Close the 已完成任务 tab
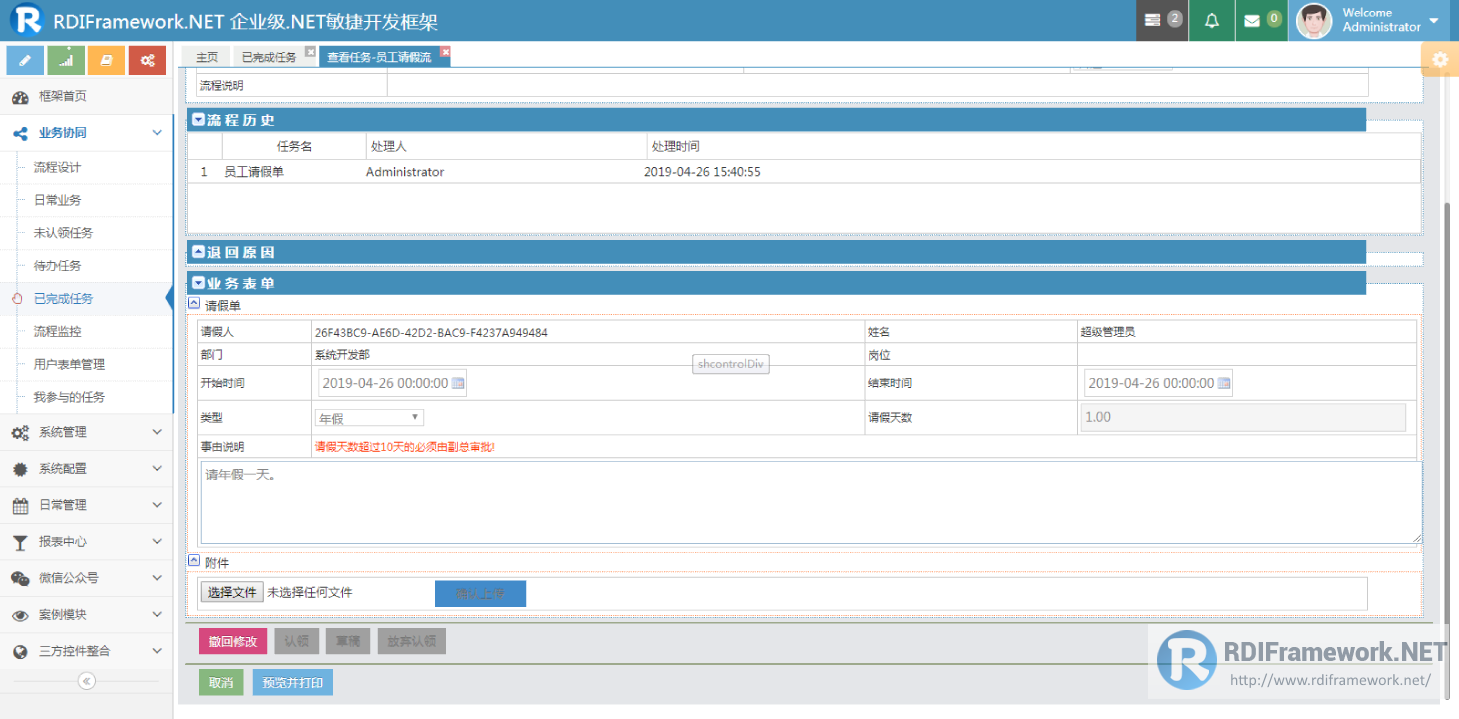Screen dimensions: 1459x719 pyautogui.click(x=310, y=52)
